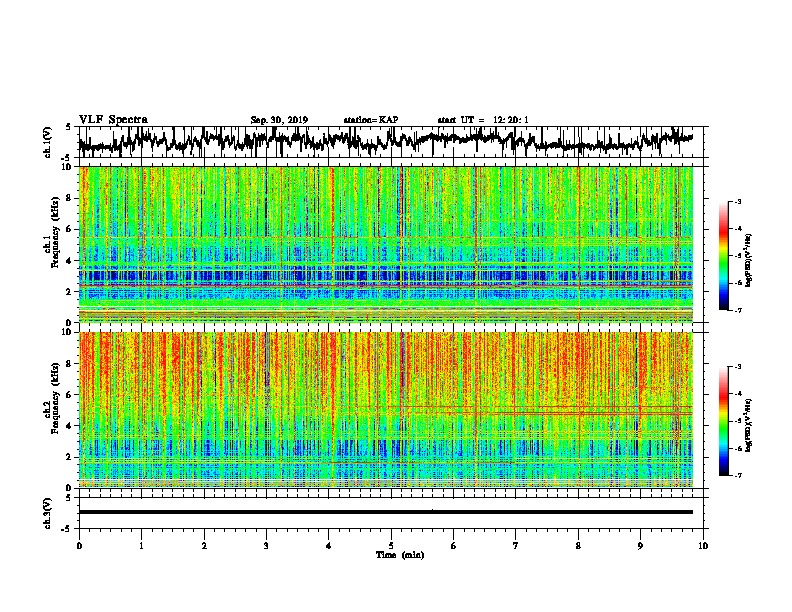792x612 pixels.
Task: Click the "ch.3(V)" axis label
Action: pyautogui.click(x=47, y=514)
